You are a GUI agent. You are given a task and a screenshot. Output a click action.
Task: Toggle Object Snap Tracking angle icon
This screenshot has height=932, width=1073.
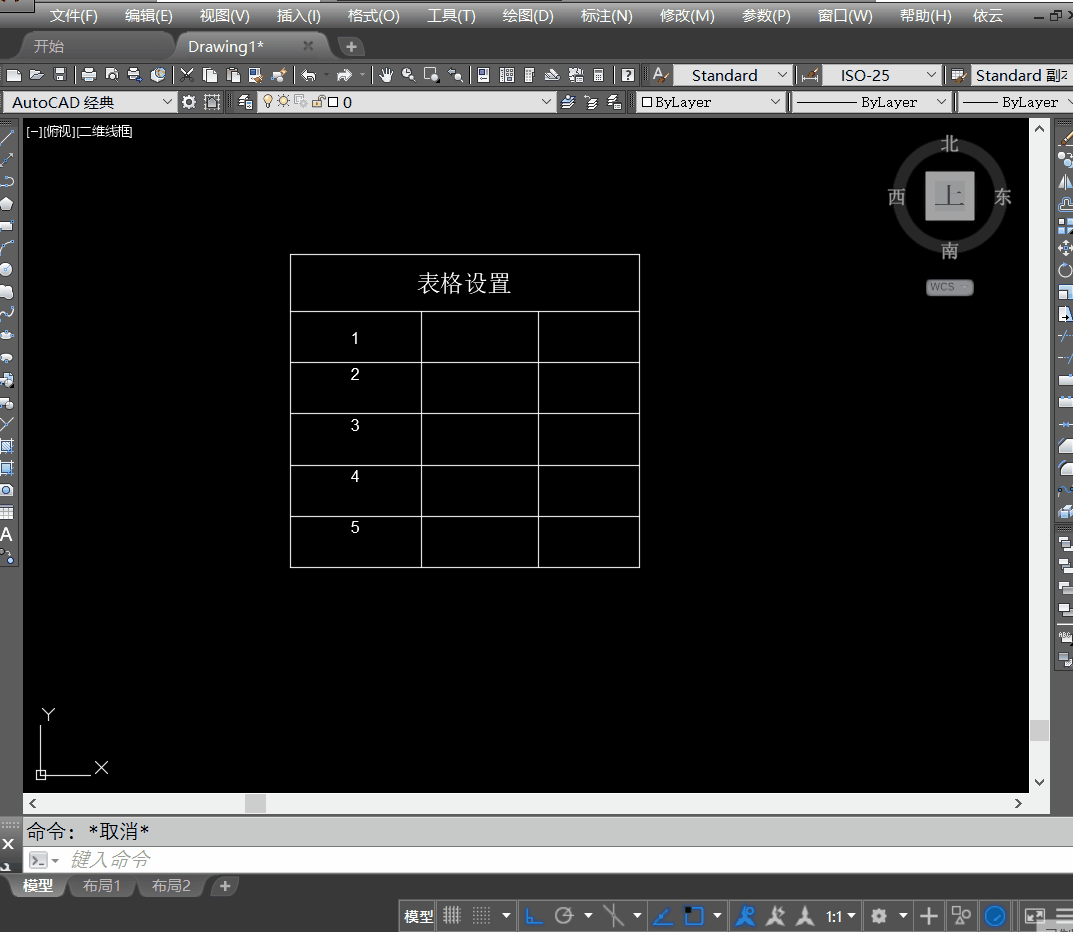pos(663,915)
